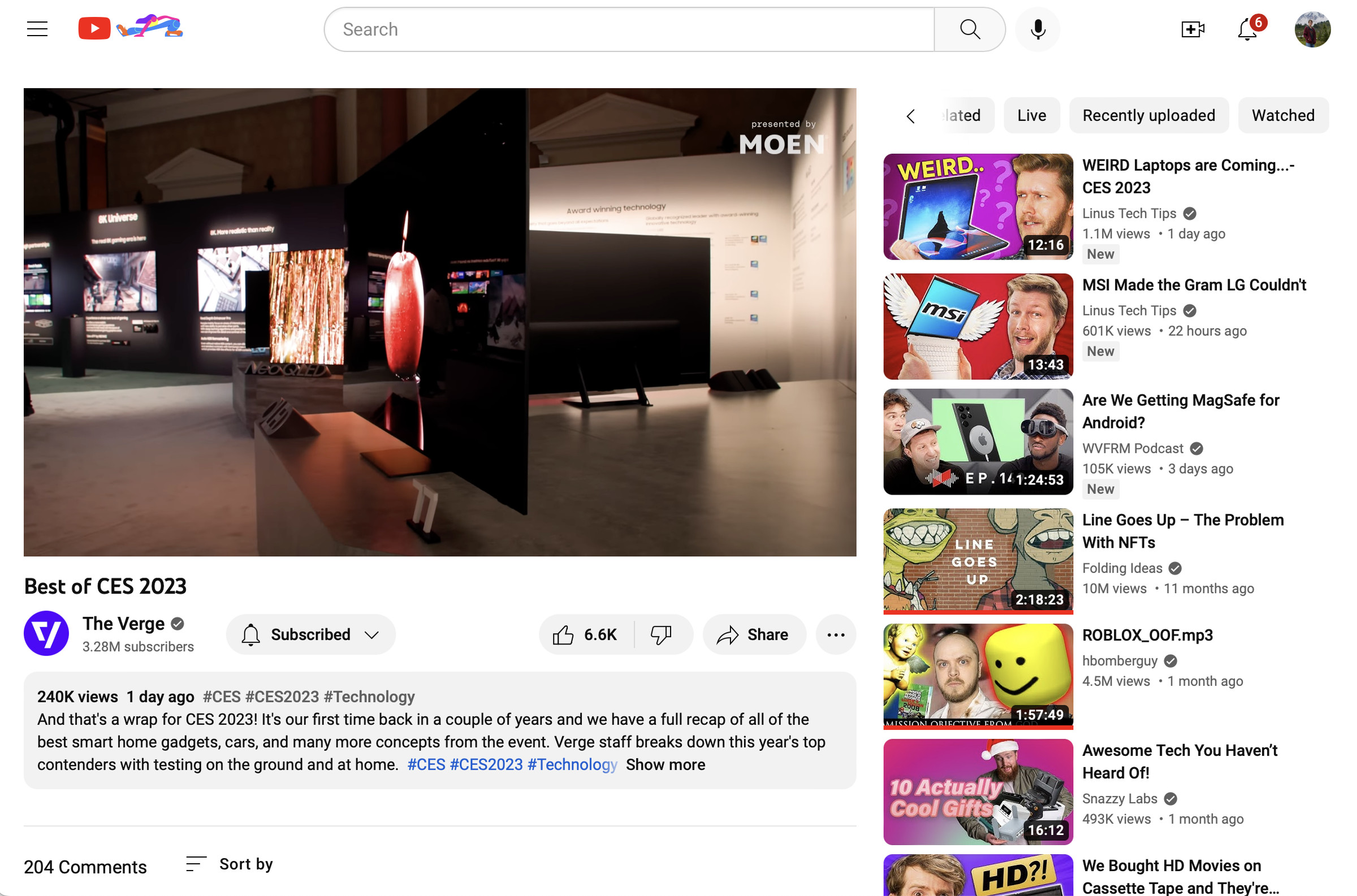
Task: Expand description with Show more
Action: (x=665, y=765)
